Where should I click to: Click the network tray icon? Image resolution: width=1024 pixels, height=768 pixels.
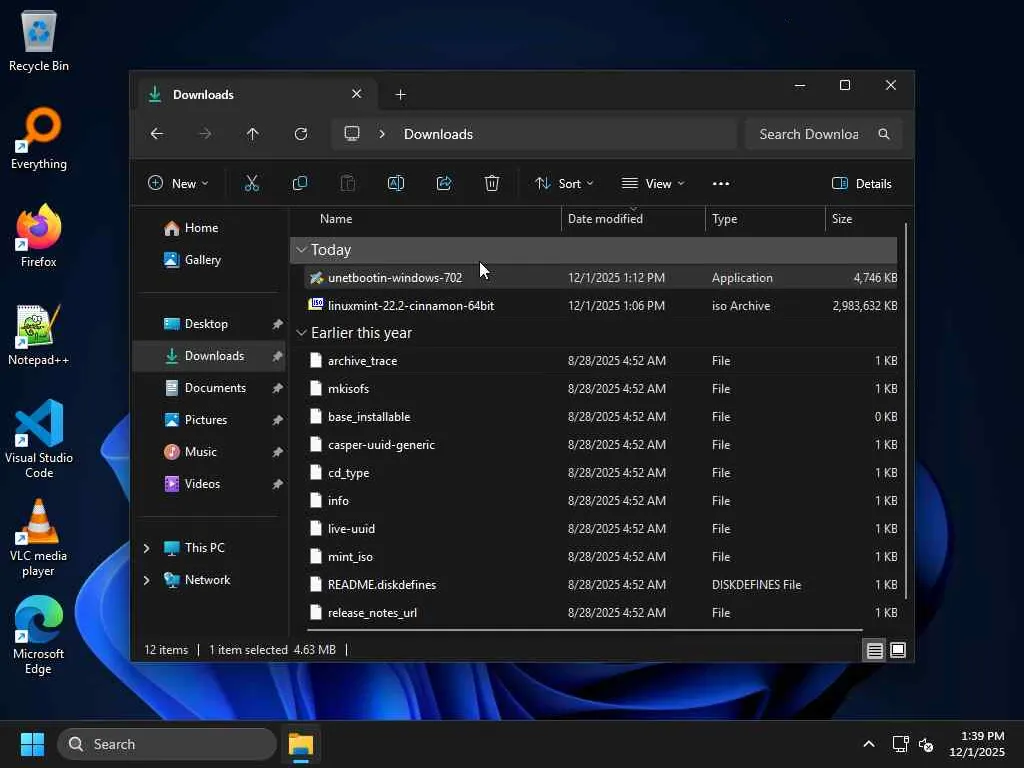(x=901, y=744)
